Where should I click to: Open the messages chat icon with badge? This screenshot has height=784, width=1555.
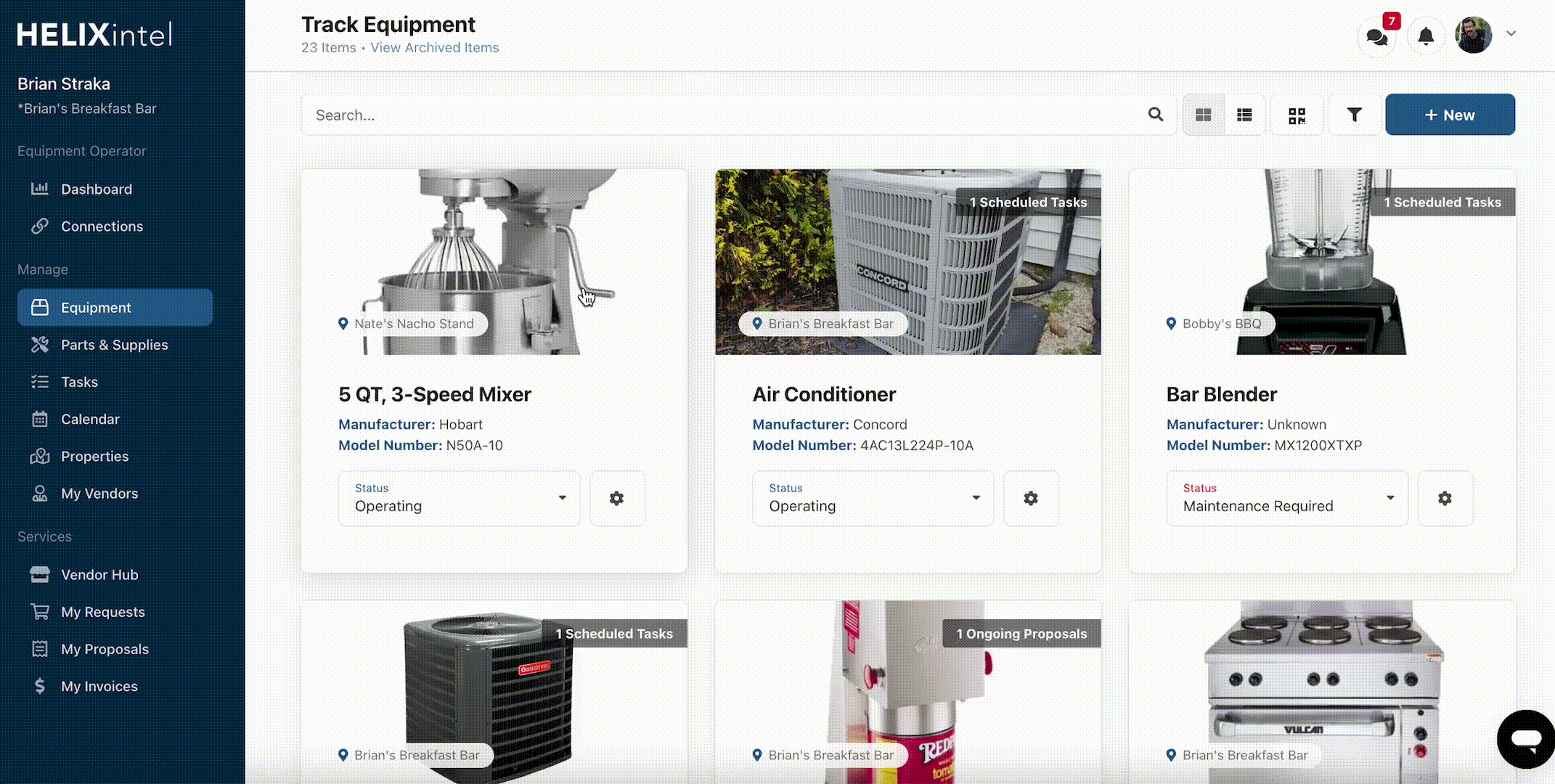coord(1377,36)
